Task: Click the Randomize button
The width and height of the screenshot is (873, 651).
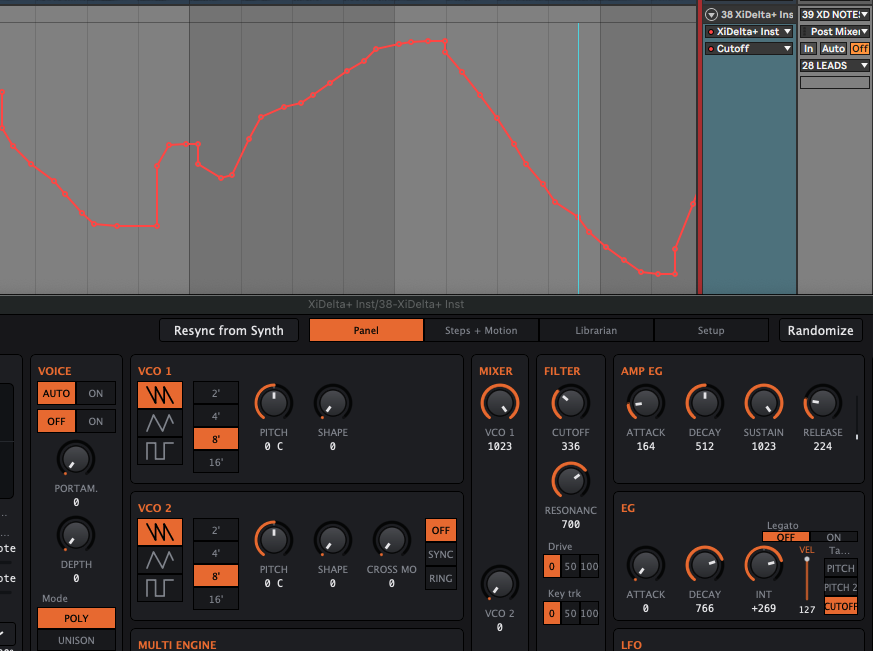Action: coord(820,330)
